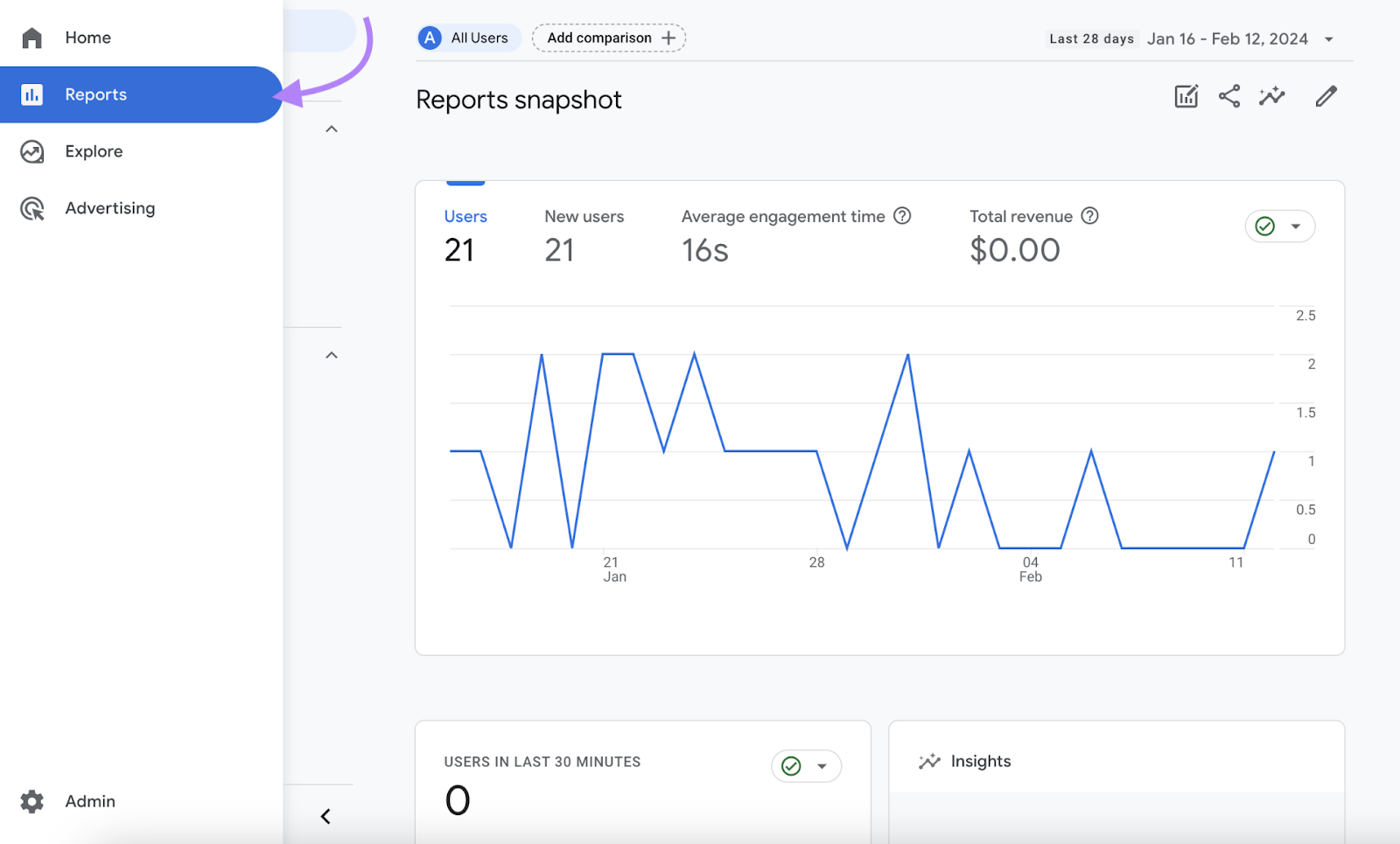Open Insights sparkle icon in header
1400x844 pixels.
(1272, 96)
